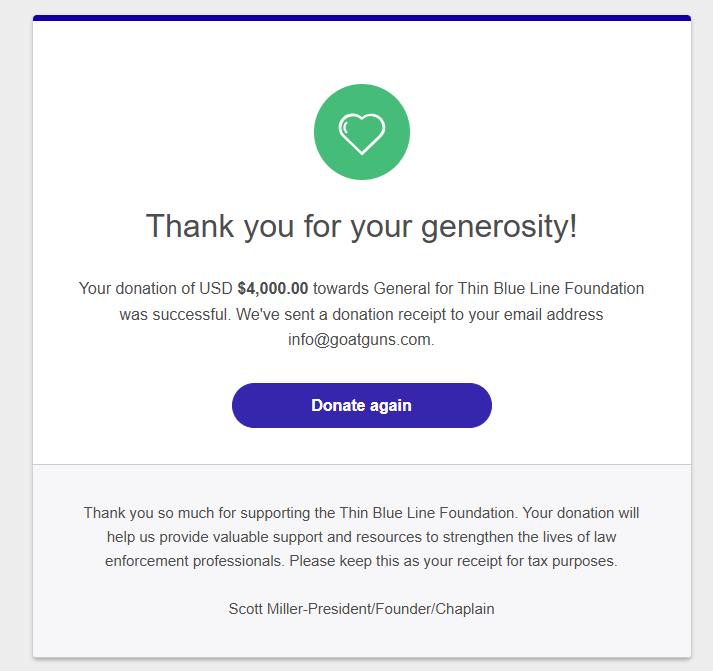Screen dimensions: 713x671
Task: Click the green heart icon
Action: tap(362, 132)
